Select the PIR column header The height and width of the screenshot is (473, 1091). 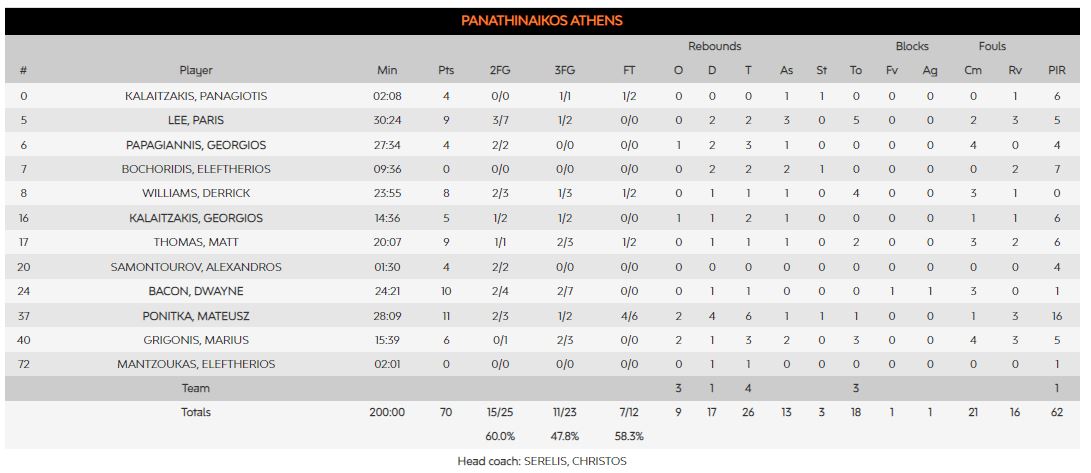(1057, 71)
